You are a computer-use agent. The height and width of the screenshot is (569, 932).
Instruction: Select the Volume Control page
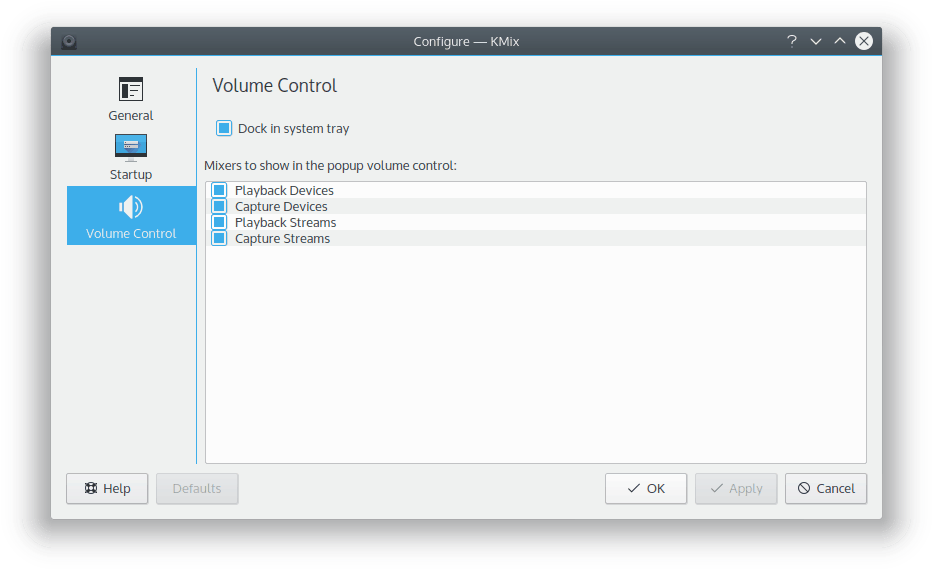[131, 216]
